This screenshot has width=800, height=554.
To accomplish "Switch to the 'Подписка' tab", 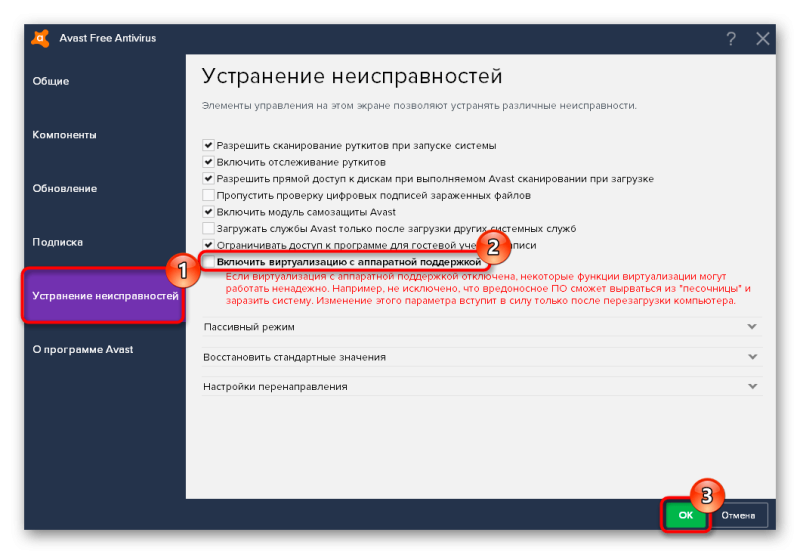I will click(105, 242).
